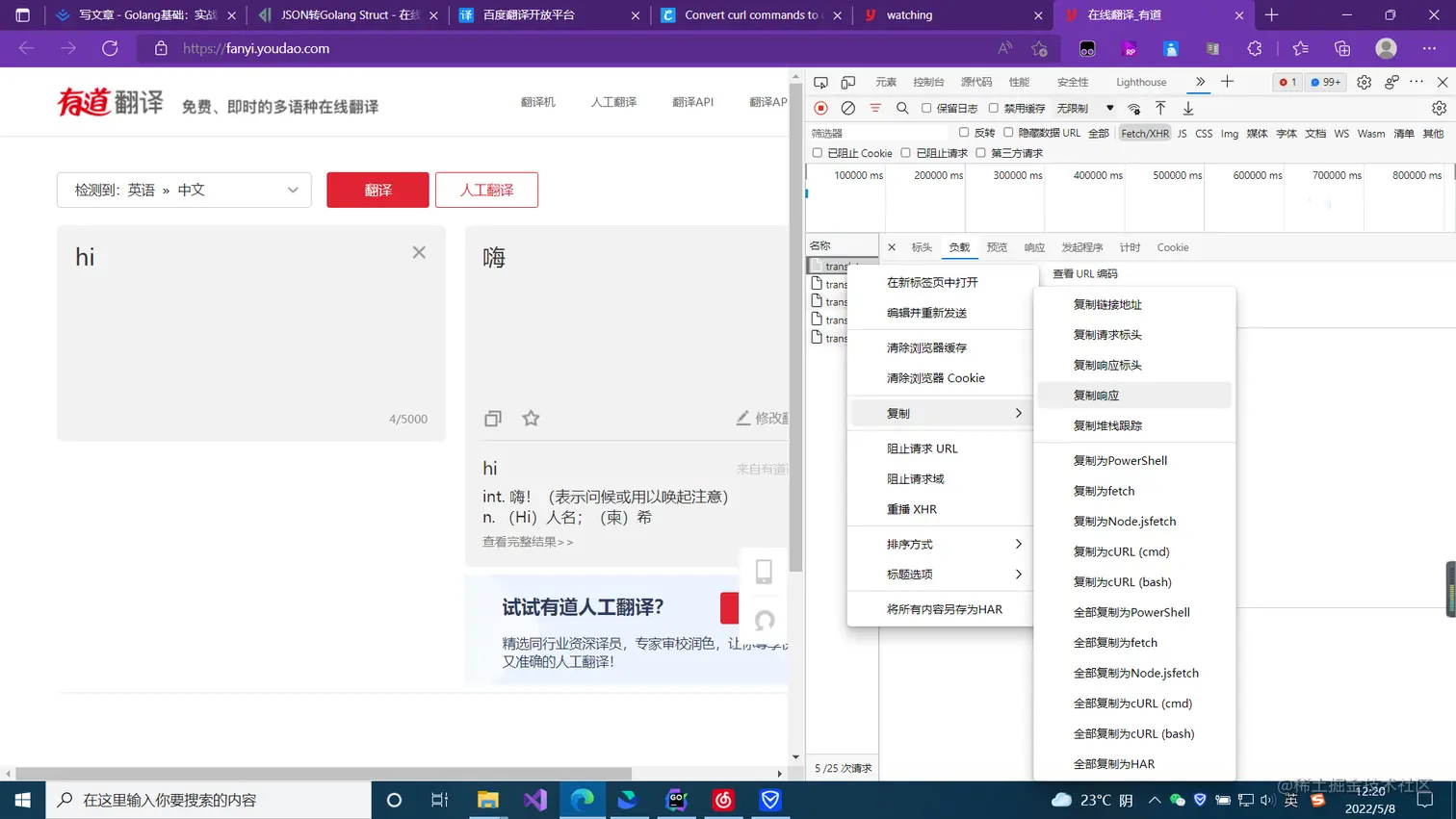
Task: Expand the 排序方式 submenu
Action: tap(941, 544)
